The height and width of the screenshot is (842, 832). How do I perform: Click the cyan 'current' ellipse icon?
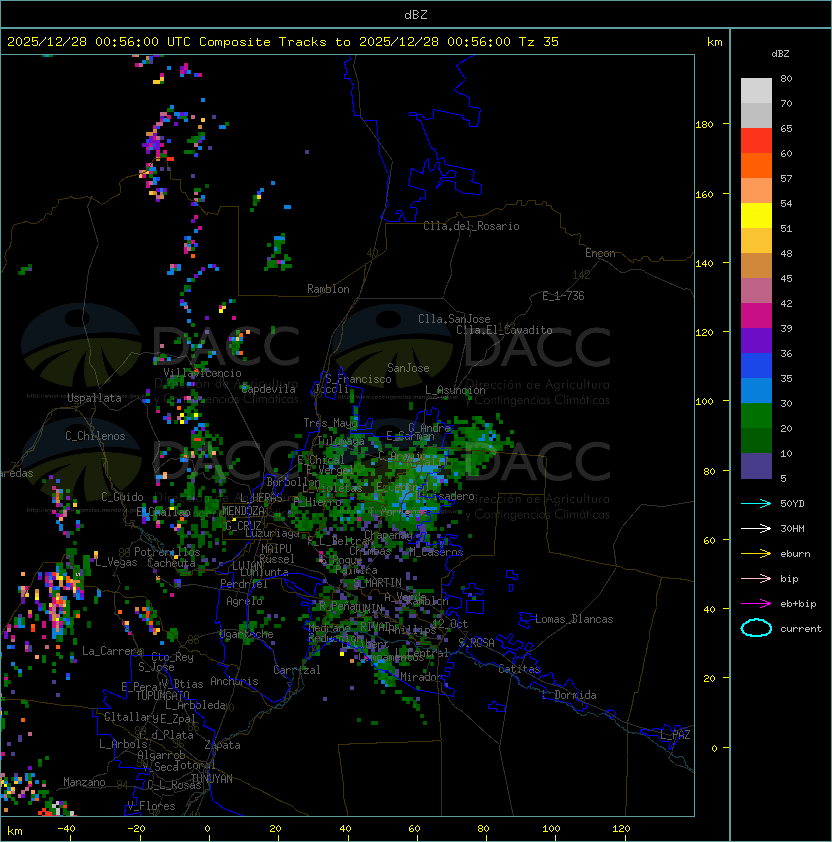tap(756, 628)
